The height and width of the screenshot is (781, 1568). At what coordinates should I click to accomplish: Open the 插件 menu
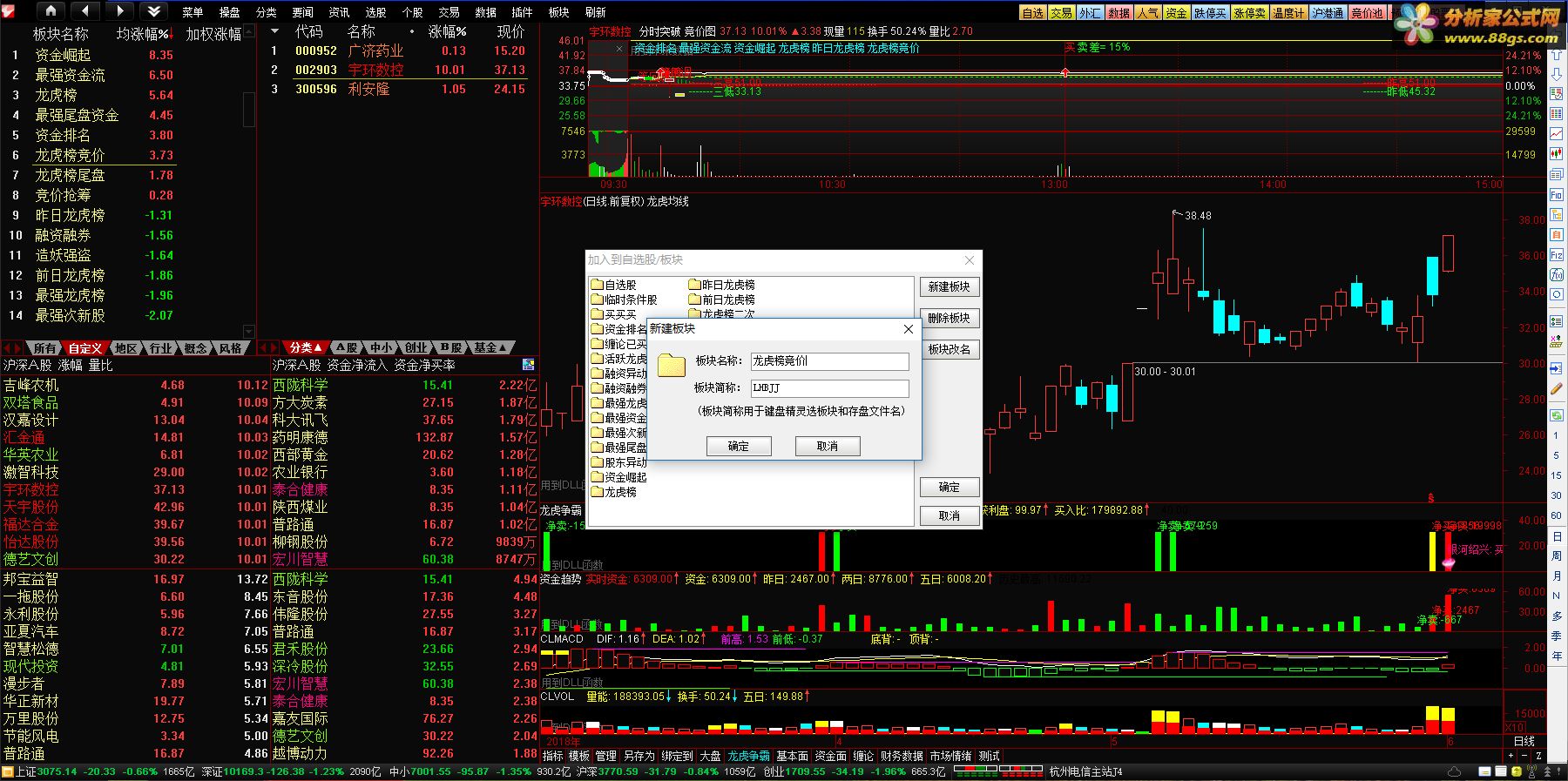(x=523, y=12)
